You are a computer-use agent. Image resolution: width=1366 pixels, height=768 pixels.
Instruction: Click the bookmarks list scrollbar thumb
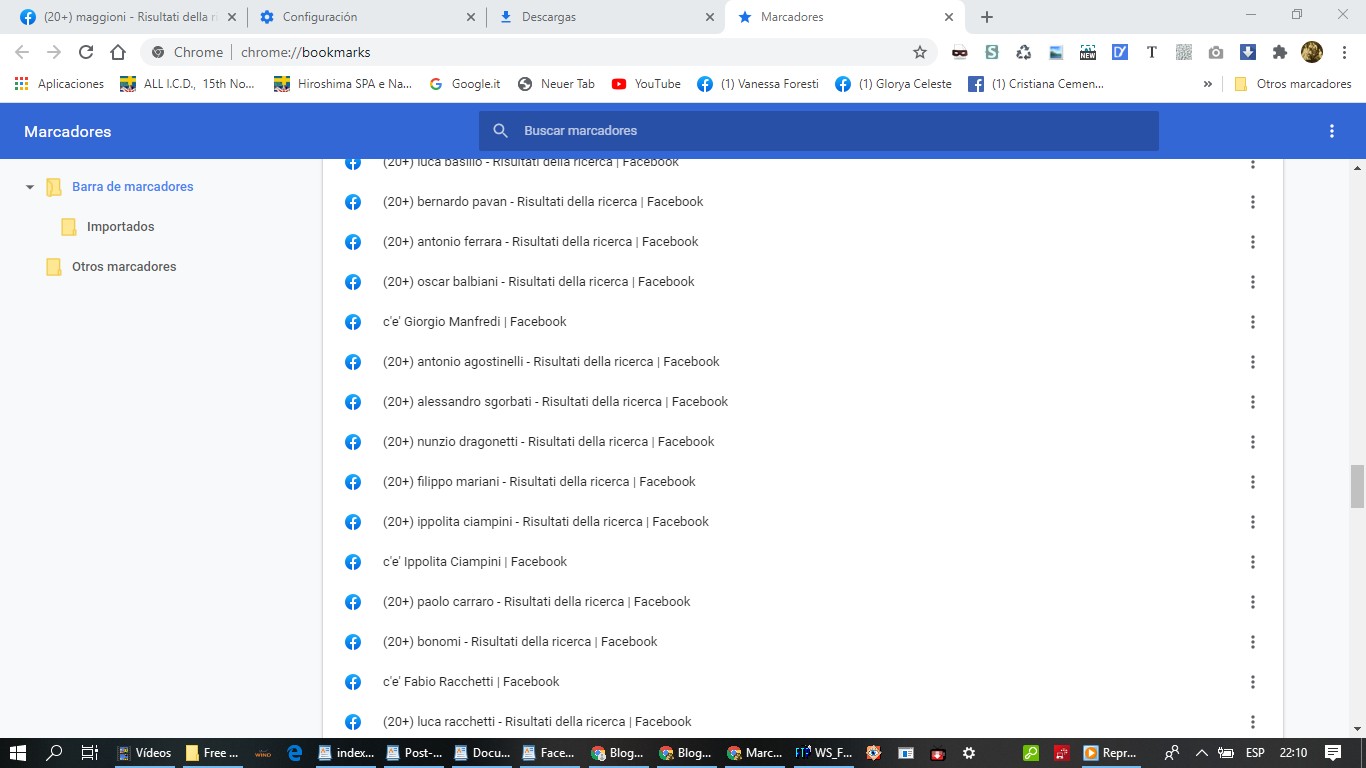pos(1357,487)
